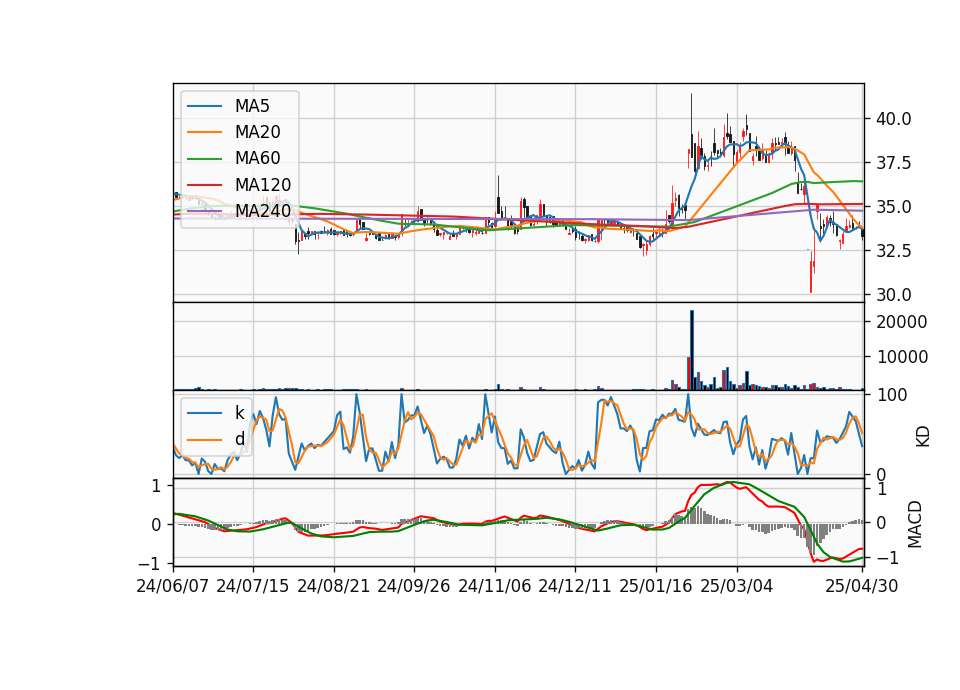Click the tallest volume bar
This screenshot has height=690, width=960.
point(692,350)
